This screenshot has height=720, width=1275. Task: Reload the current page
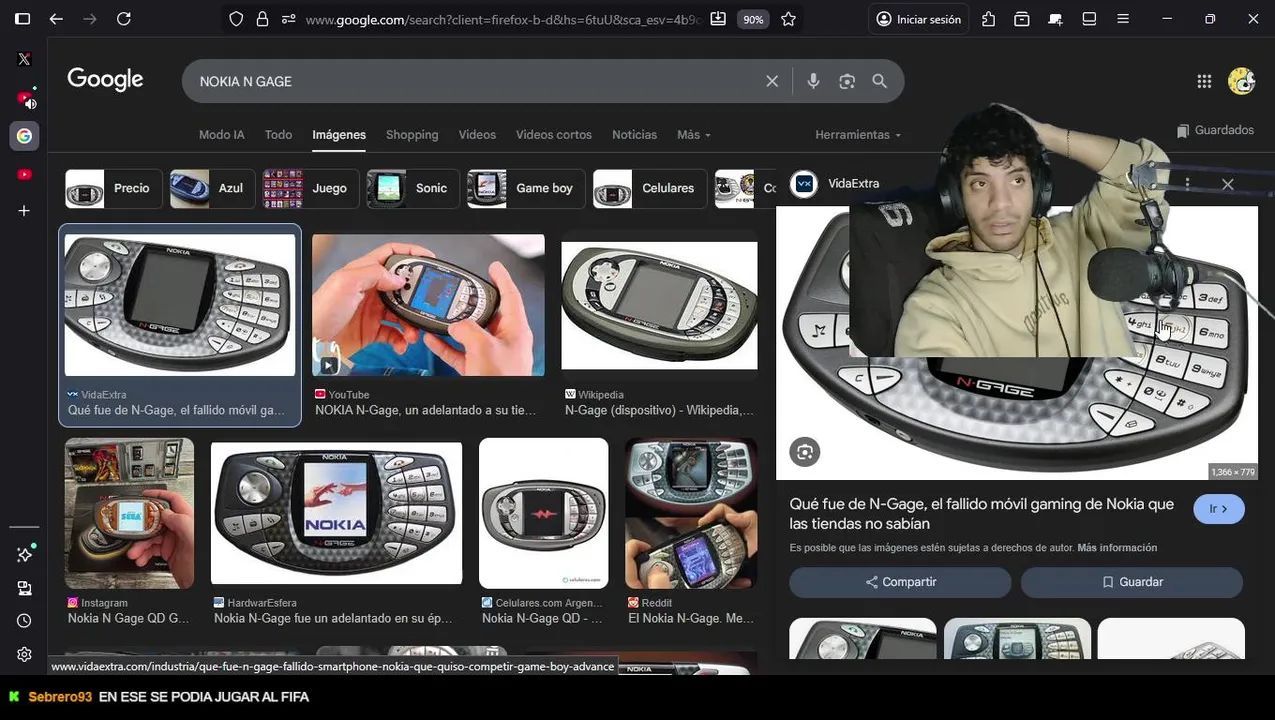(124, 19)
